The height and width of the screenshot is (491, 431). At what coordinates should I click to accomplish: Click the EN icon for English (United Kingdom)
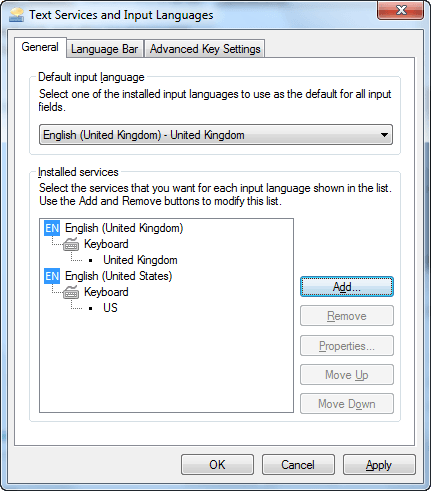pos(52,228)
